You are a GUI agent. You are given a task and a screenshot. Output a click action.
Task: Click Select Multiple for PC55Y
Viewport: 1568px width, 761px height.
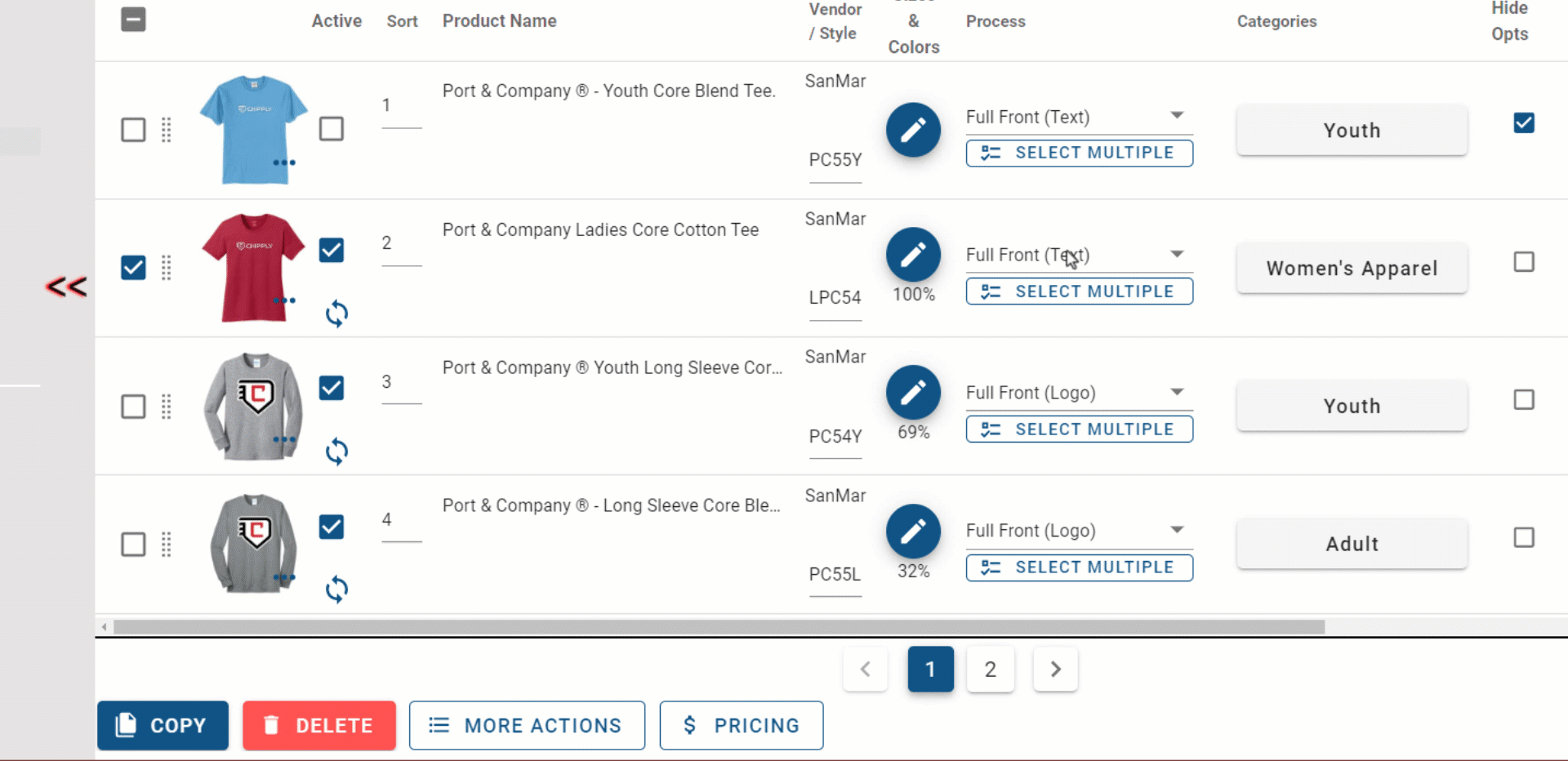pyautogui.click(x=1079, y=153)
